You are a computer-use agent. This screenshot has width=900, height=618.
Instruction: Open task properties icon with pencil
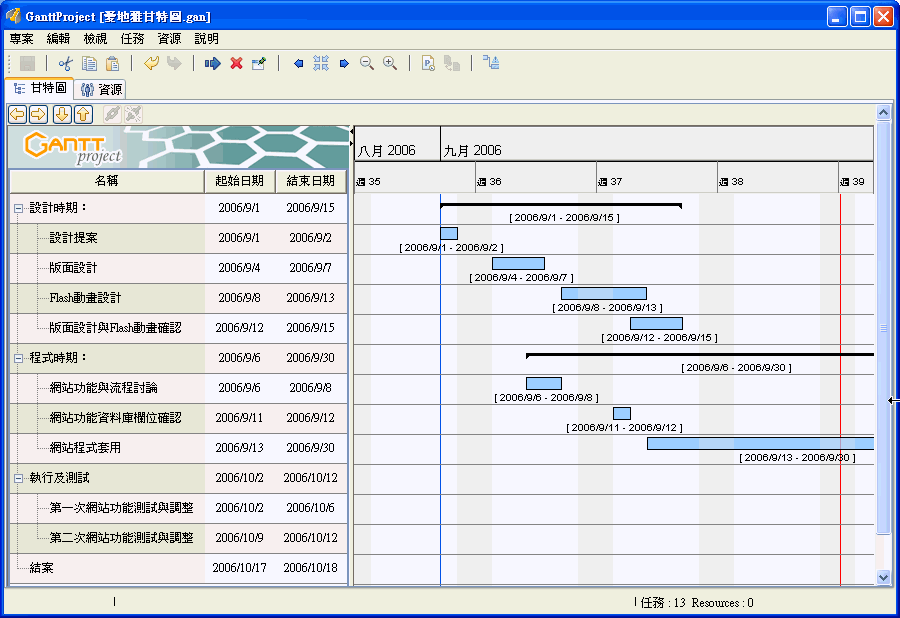point(259,63)
